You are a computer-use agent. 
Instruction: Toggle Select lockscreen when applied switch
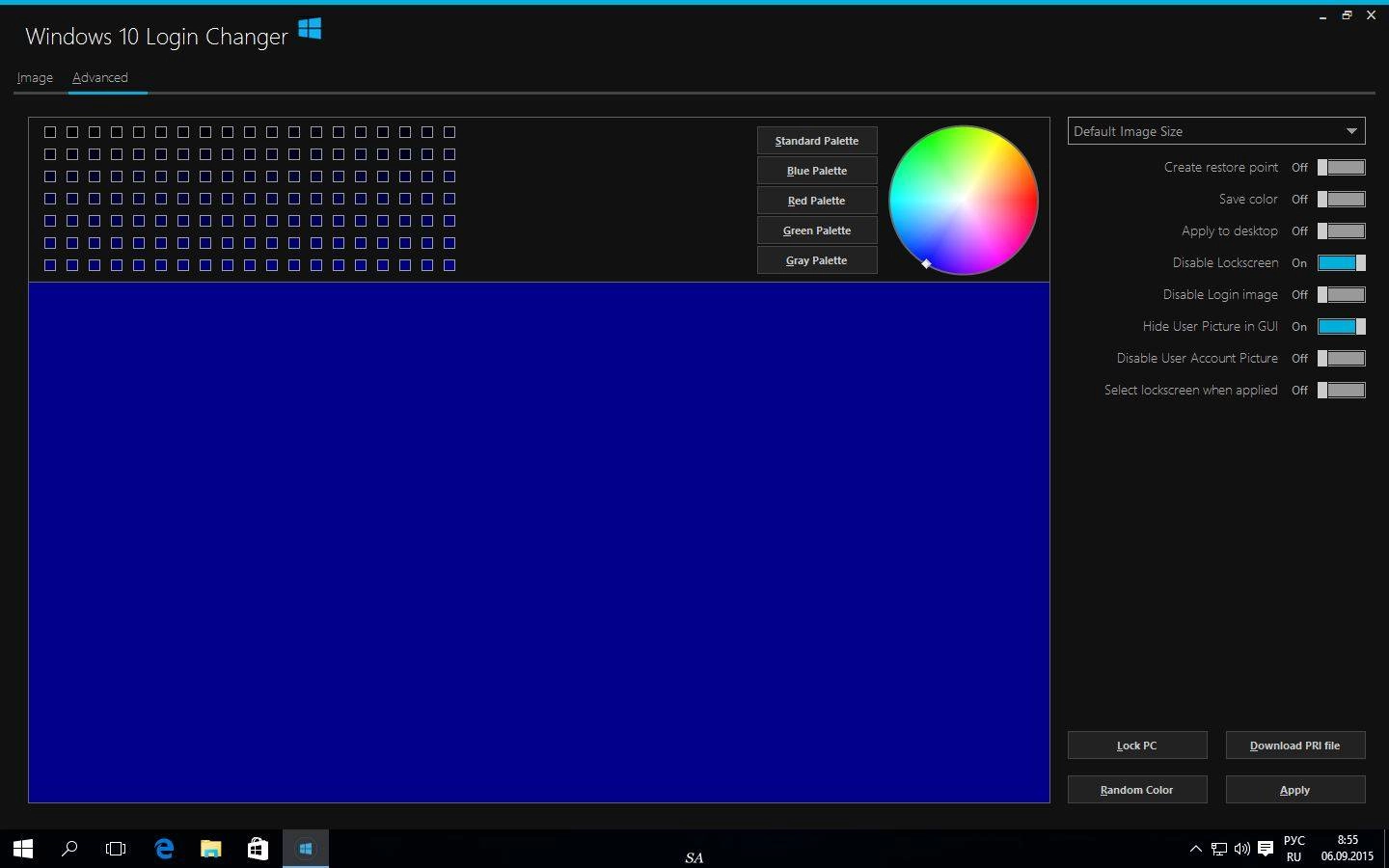pyautogui.click(x=1342, y=390)
